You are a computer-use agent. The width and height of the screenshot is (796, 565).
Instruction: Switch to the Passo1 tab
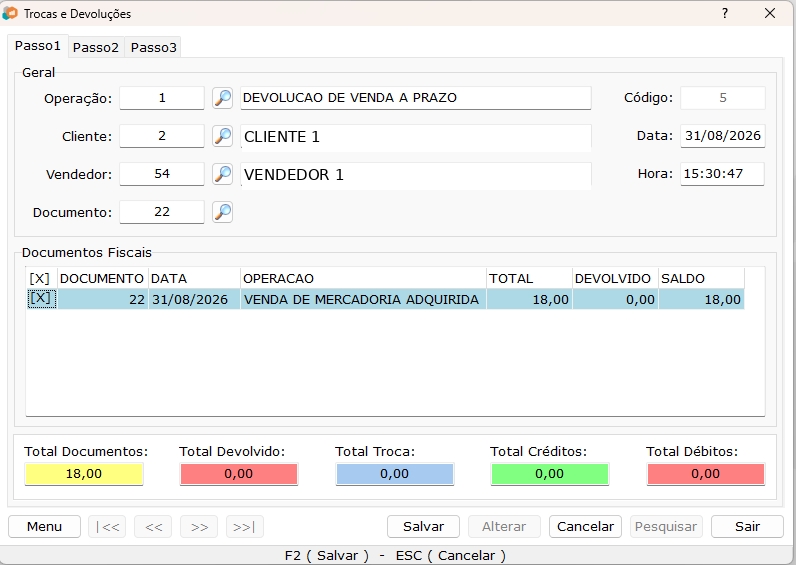(x=38, y=46)
